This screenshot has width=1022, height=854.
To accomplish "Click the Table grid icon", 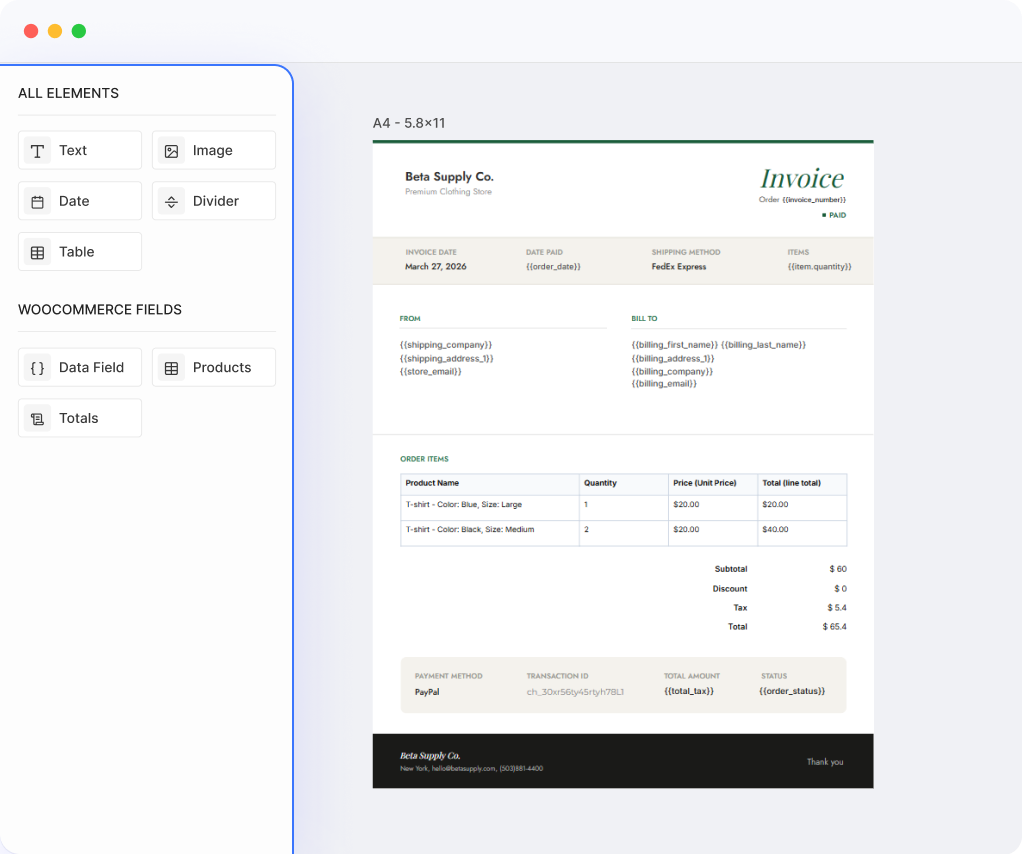I will point(37,253).
